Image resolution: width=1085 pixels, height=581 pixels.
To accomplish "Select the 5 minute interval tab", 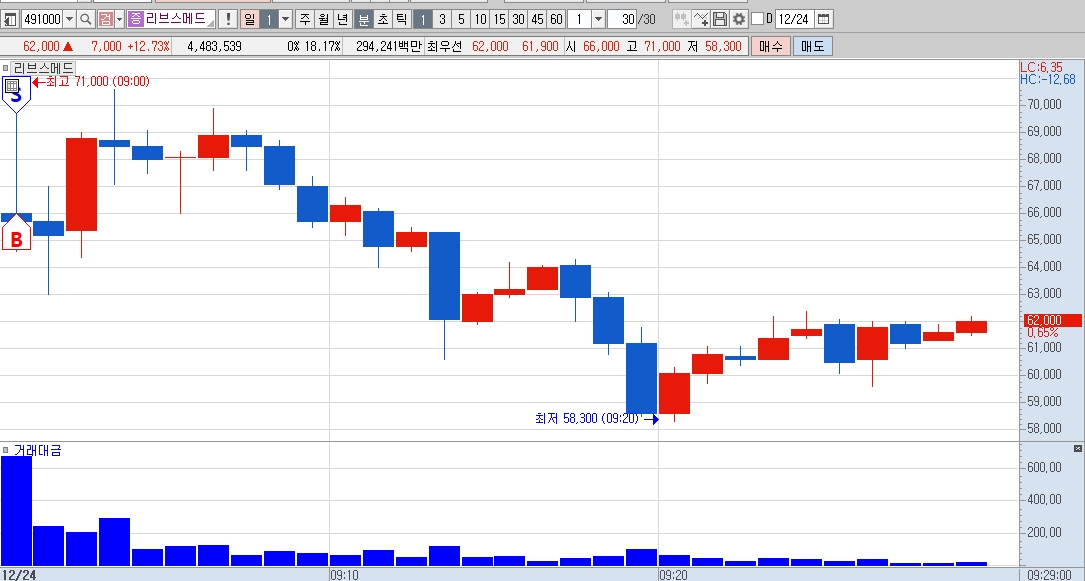I will click(x=461, y=19).
